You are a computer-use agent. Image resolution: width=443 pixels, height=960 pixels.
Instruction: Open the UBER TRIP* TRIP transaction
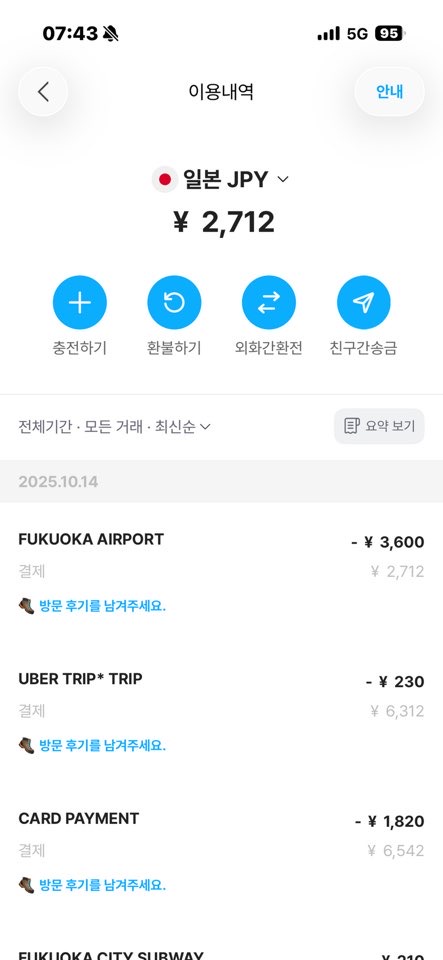[222, 712]
